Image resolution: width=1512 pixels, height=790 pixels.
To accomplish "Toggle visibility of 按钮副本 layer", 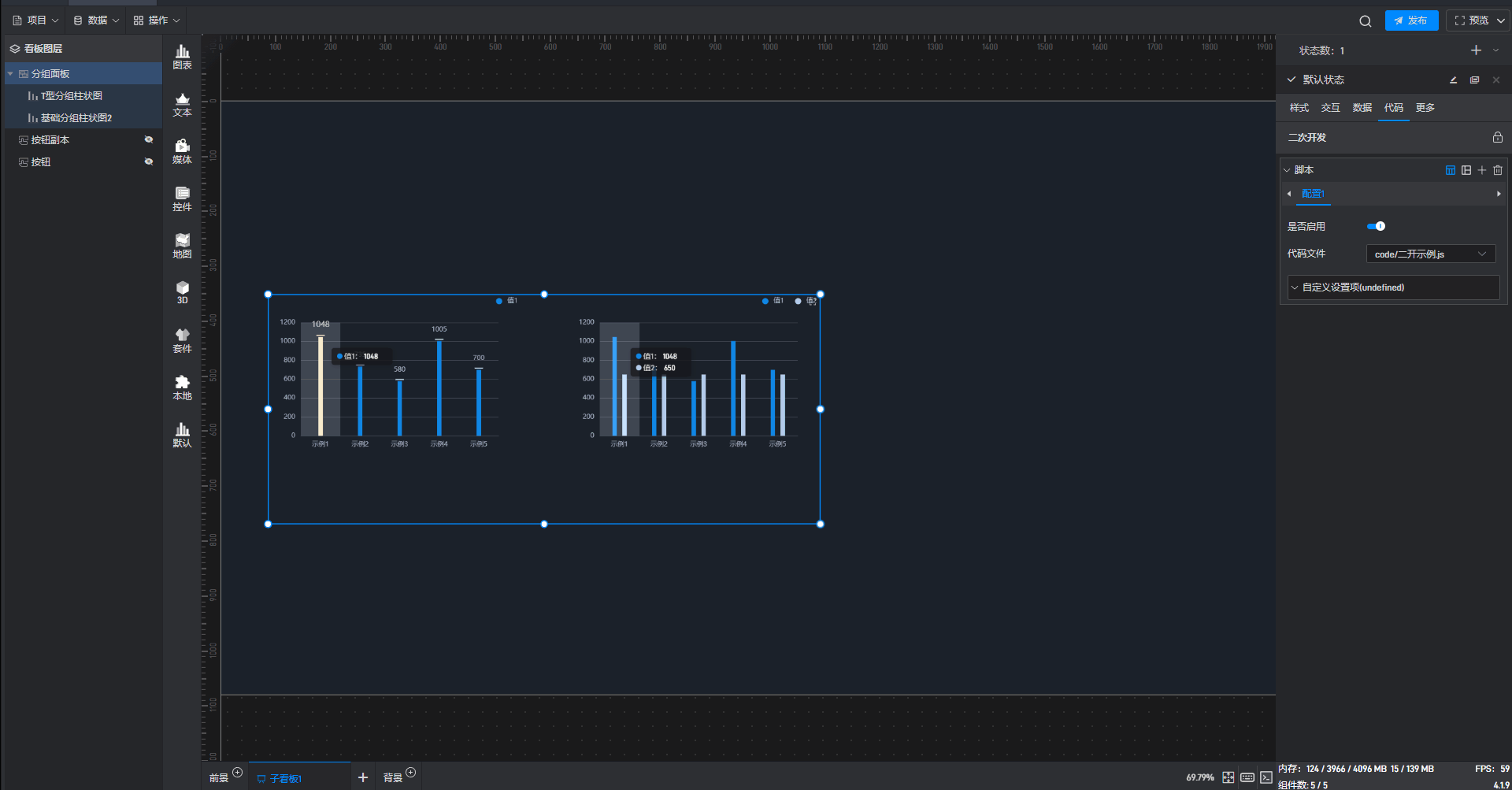I will [x=148, y=139].
